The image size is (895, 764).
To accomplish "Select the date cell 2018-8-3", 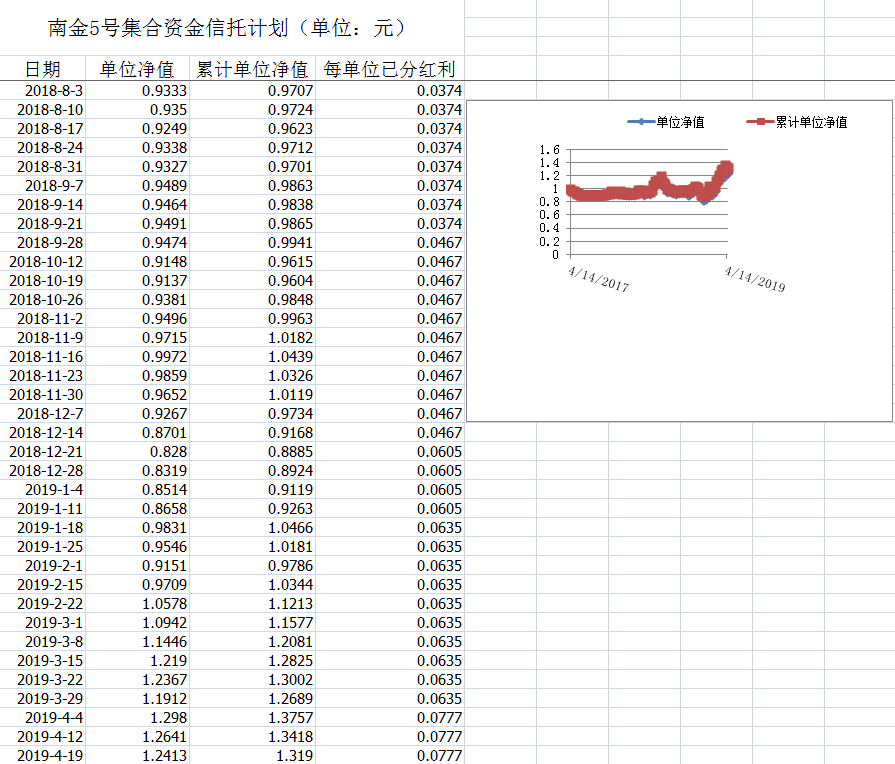I will coord(43,91).
